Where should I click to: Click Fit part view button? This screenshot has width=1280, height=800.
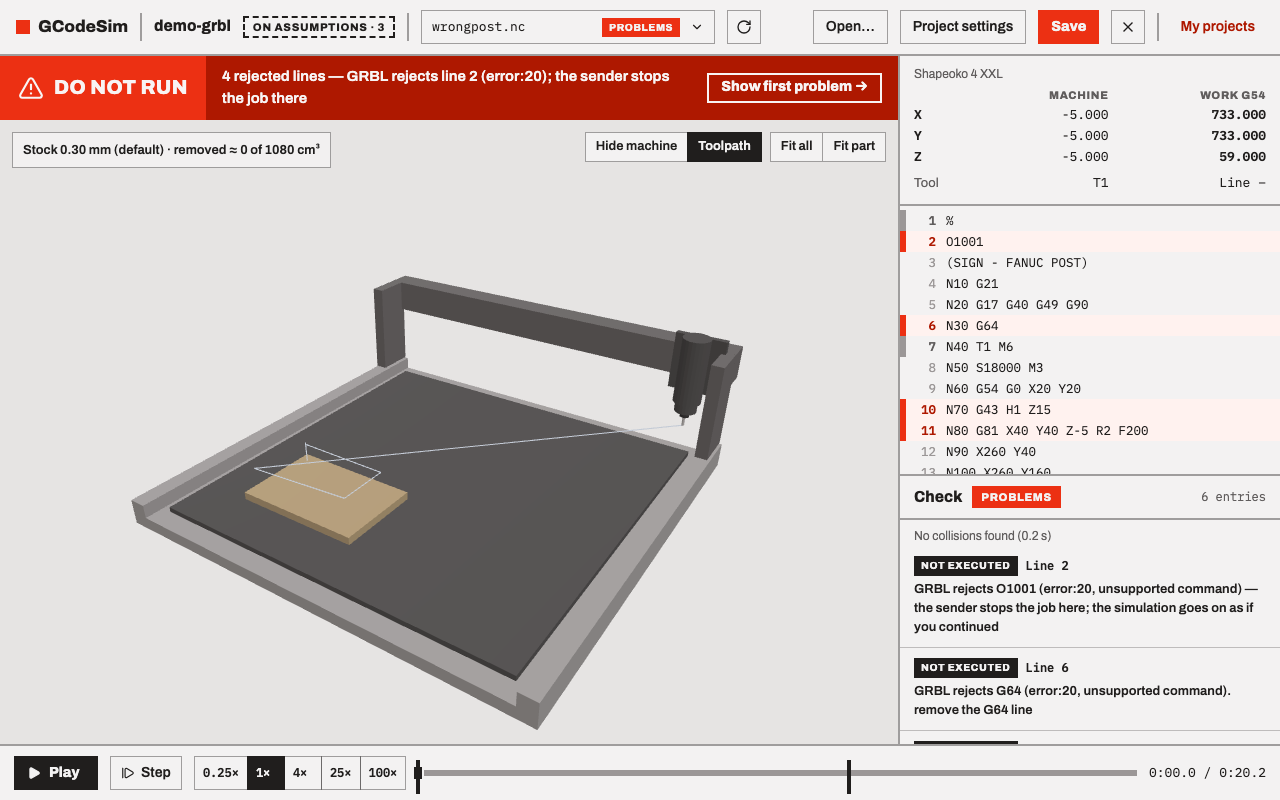(x=854, y=146)
